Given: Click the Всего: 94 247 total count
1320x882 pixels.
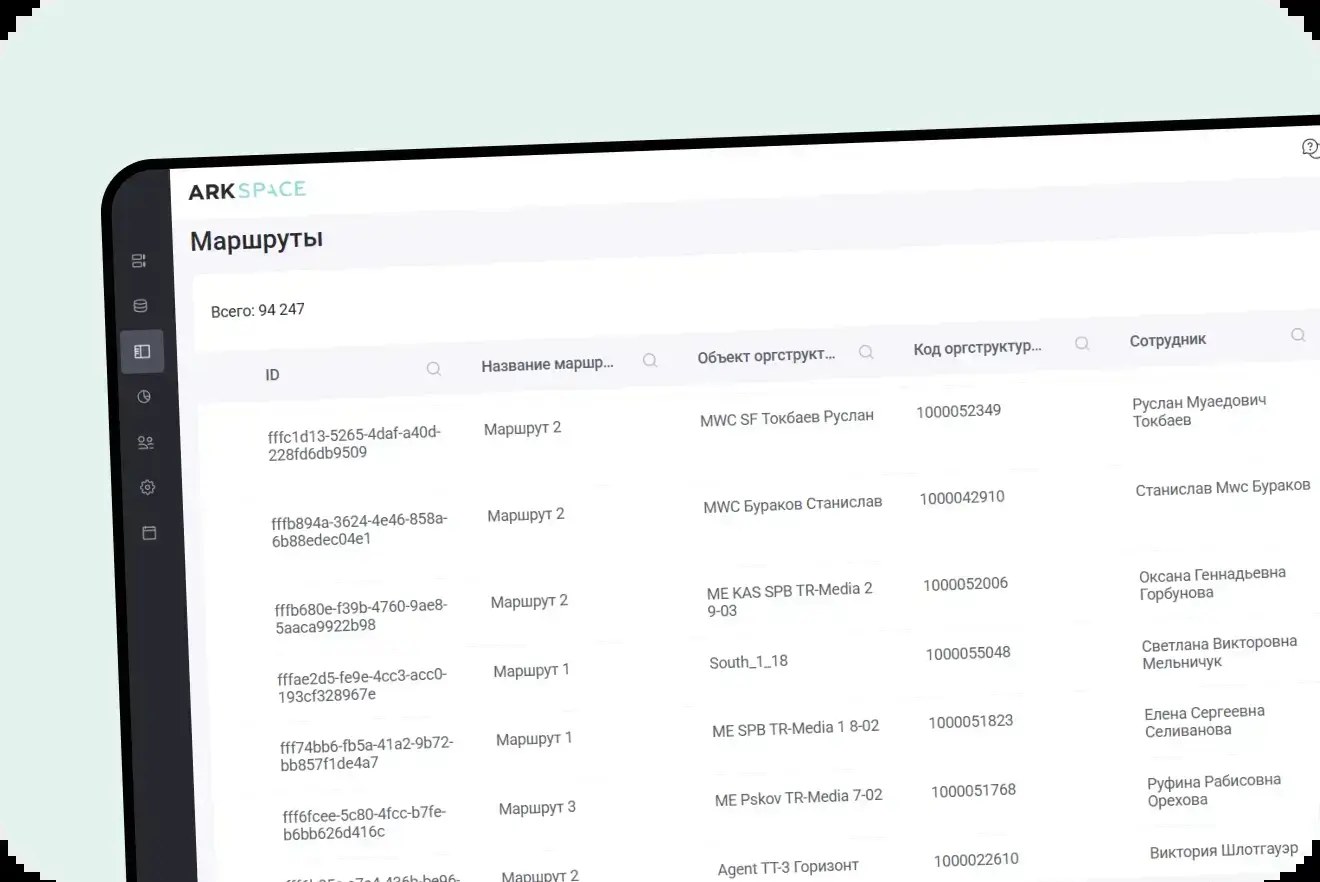Looking at the screenshot, I should 258,311.
